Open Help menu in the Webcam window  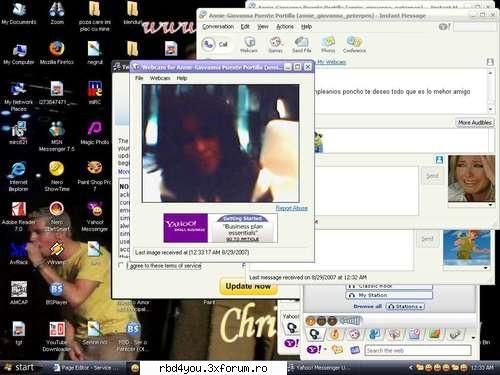[182, 78]
